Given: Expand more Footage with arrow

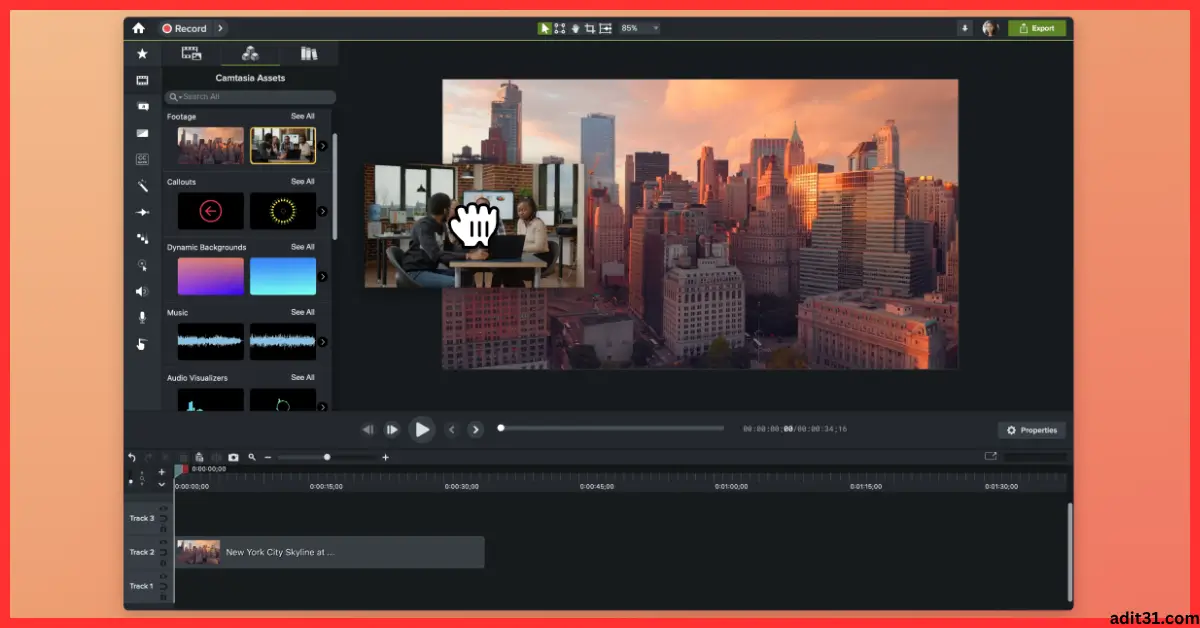Looking at the screenshot, I should 322,146.
